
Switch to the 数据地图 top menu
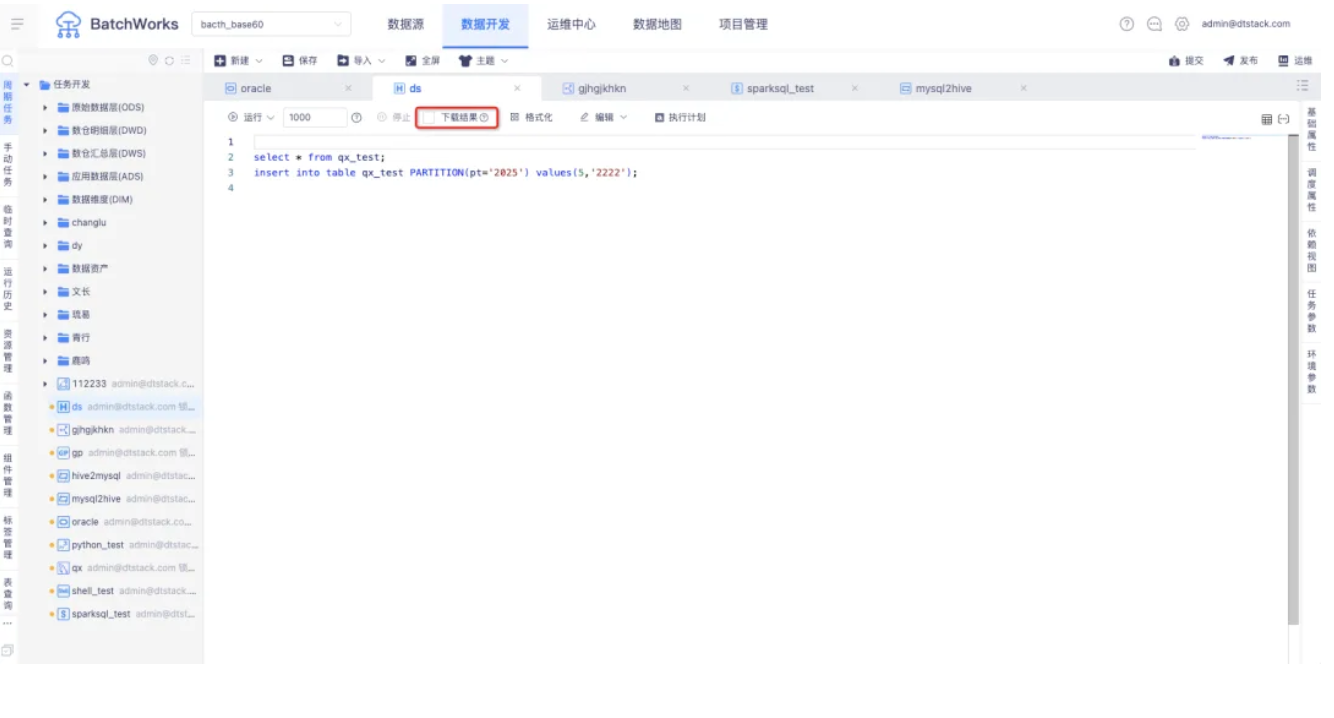[x=657, y=24]
